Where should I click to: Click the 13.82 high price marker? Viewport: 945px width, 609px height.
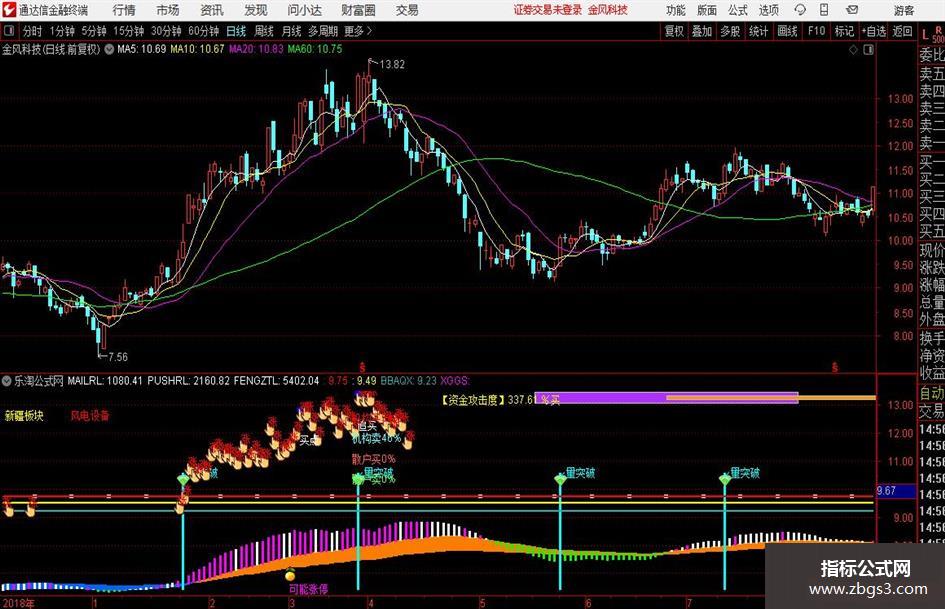(392, 65)
